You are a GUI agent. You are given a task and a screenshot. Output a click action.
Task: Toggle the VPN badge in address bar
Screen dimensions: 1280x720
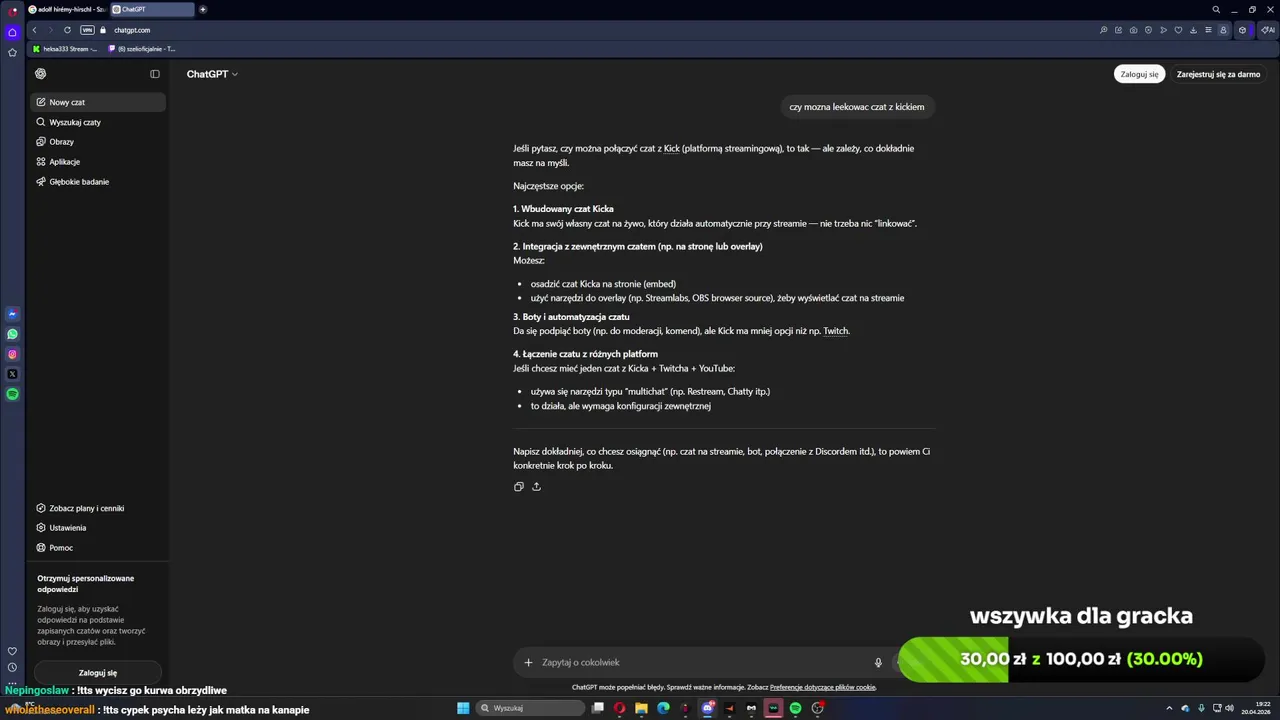tap(87, 30)
